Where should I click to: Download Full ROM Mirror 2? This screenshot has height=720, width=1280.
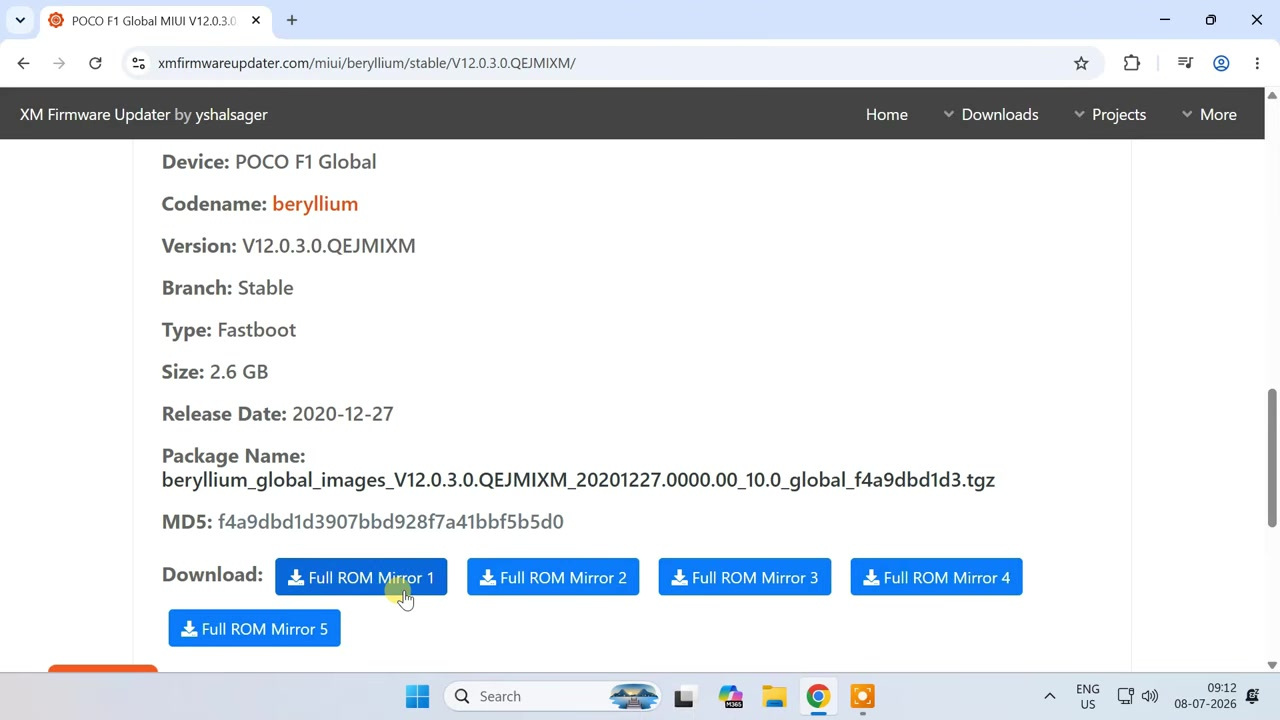click(x=553, y=577)
